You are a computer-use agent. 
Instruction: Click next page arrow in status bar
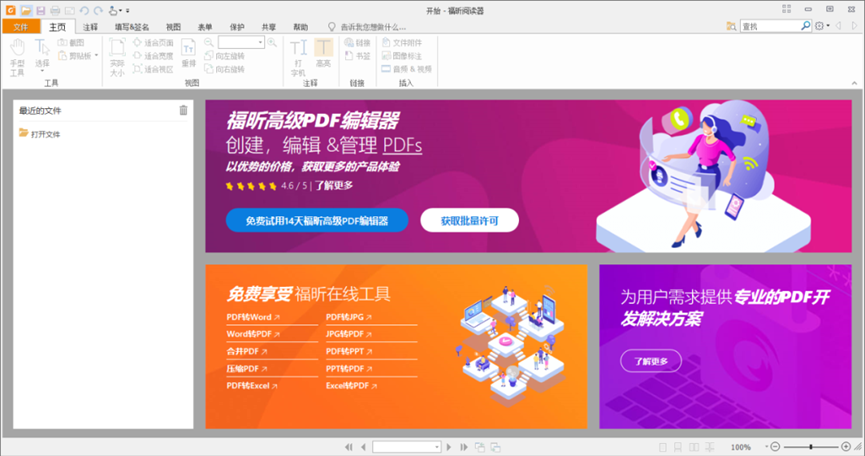pyautogui.click(x=448, y=447)
